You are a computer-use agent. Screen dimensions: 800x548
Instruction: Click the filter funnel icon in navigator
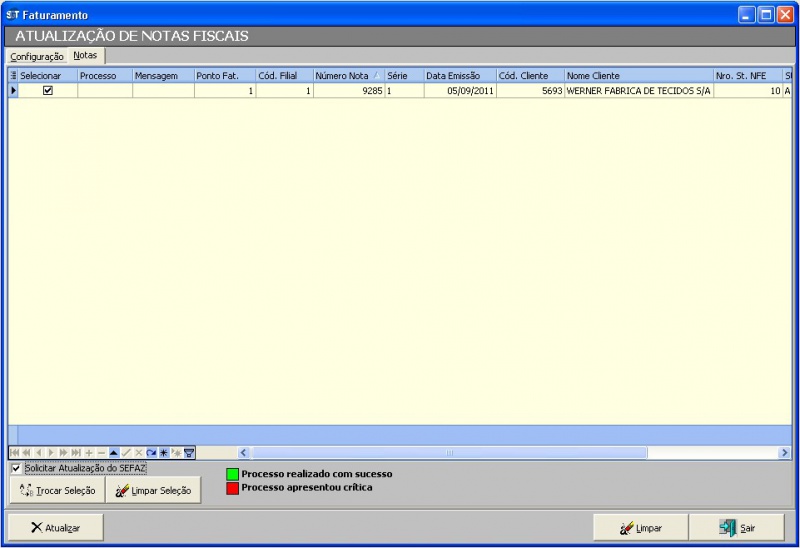click(189, 453)
